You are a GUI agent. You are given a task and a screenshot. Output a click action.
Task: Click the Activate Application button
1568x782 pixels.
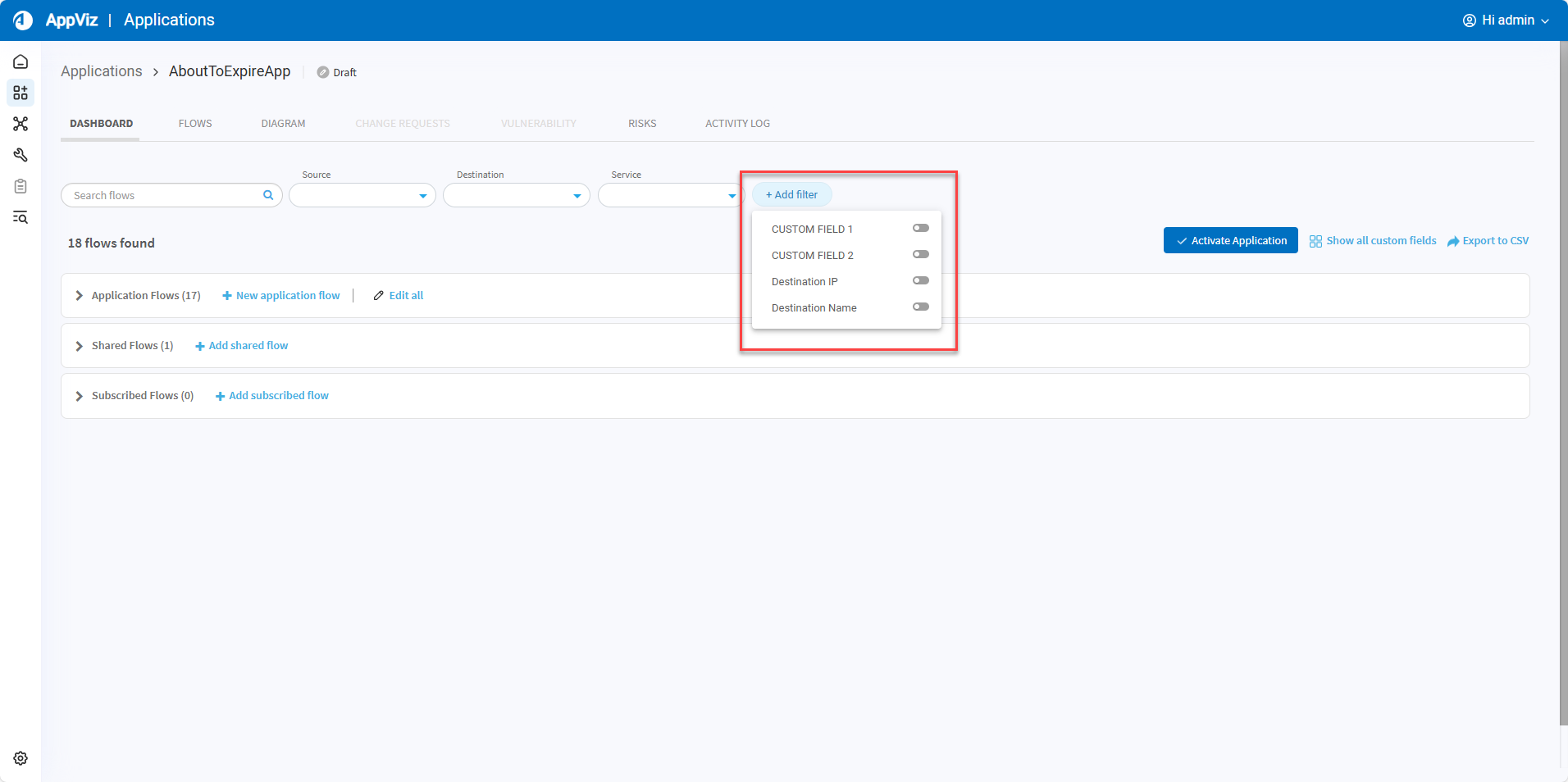[x=1230, y=240]
